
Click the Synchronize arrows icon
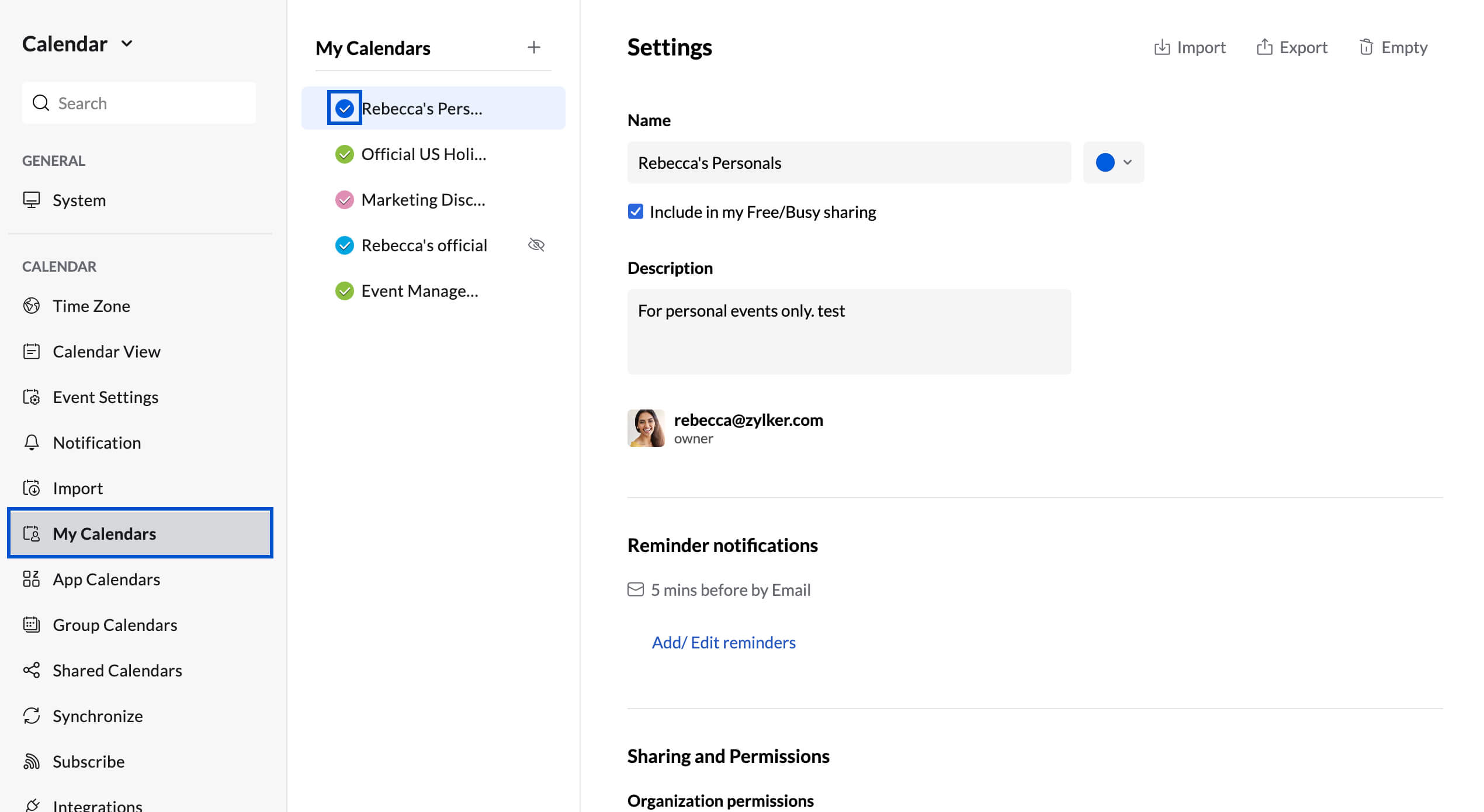click(x=32, y=716)
